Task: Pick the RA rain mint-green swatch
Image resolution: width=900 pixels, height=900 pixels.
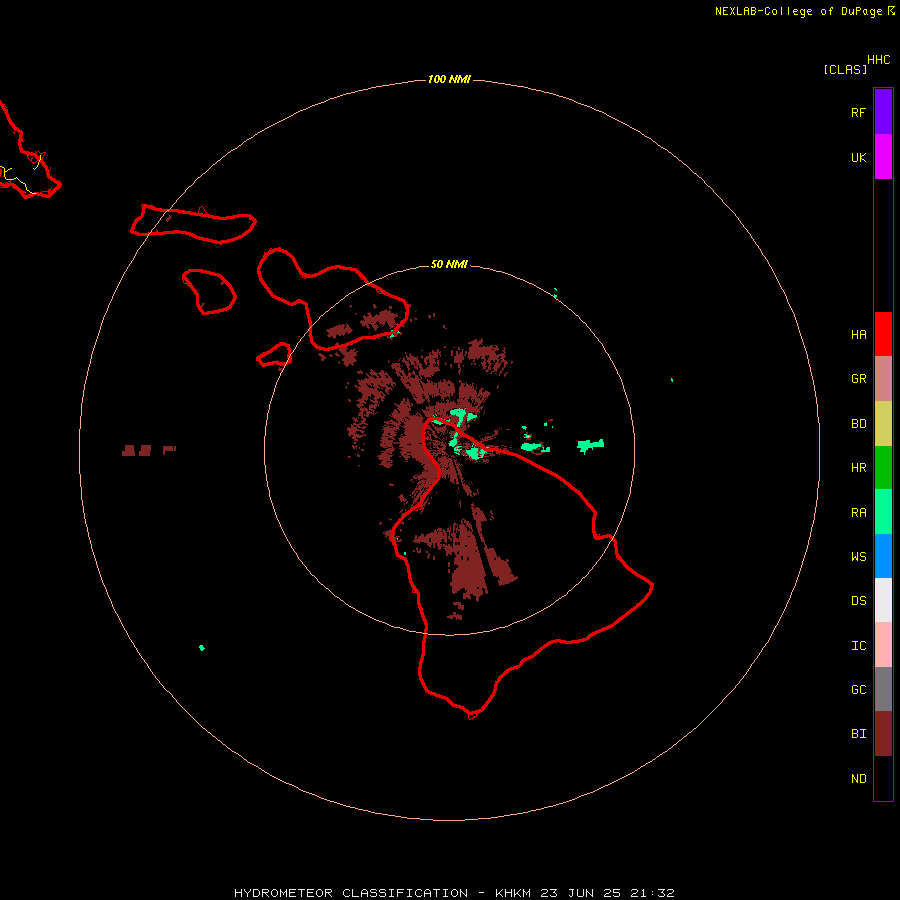Action: click(883, 512)
